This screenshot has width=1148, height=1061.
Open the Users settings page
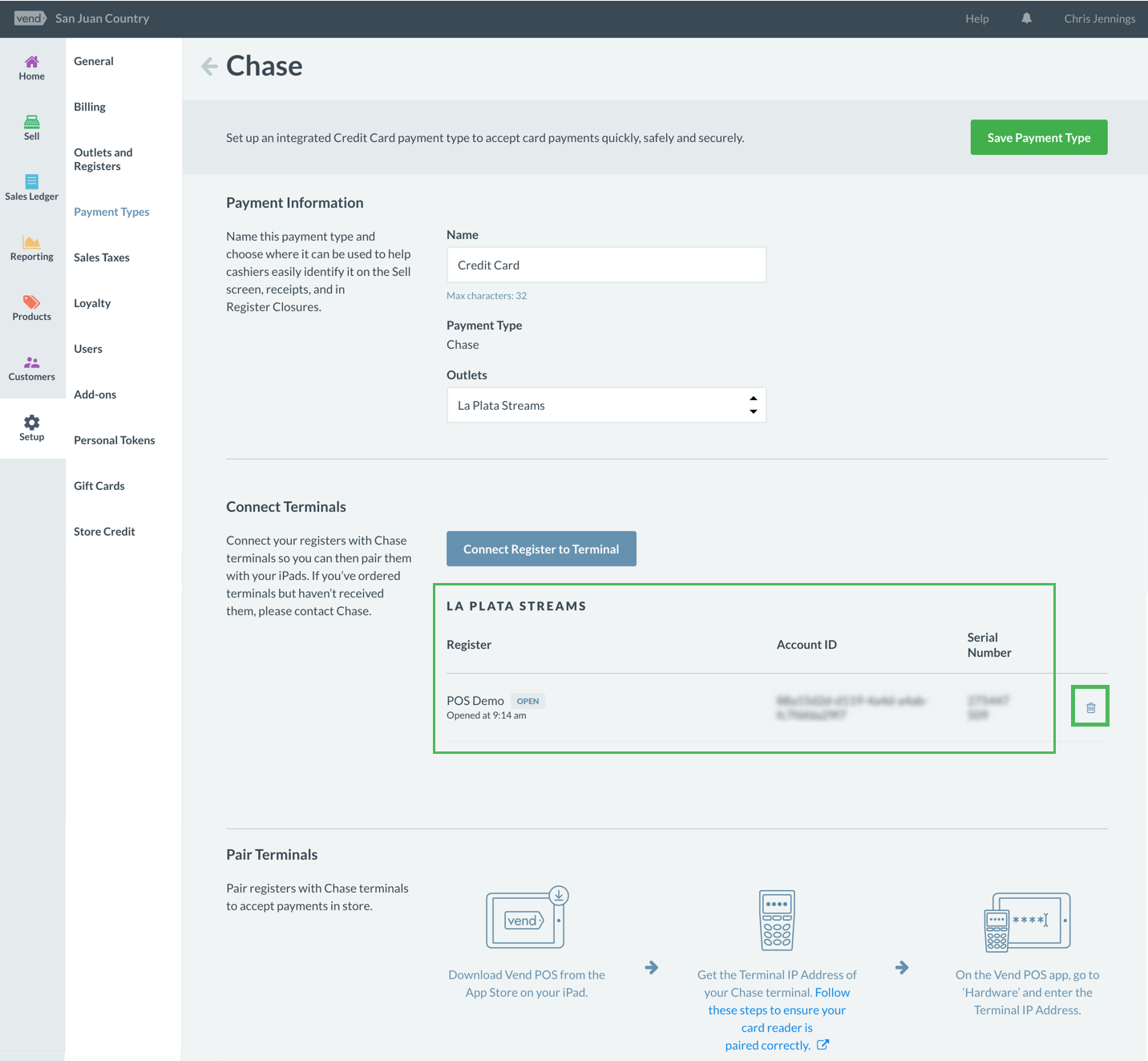88,349
